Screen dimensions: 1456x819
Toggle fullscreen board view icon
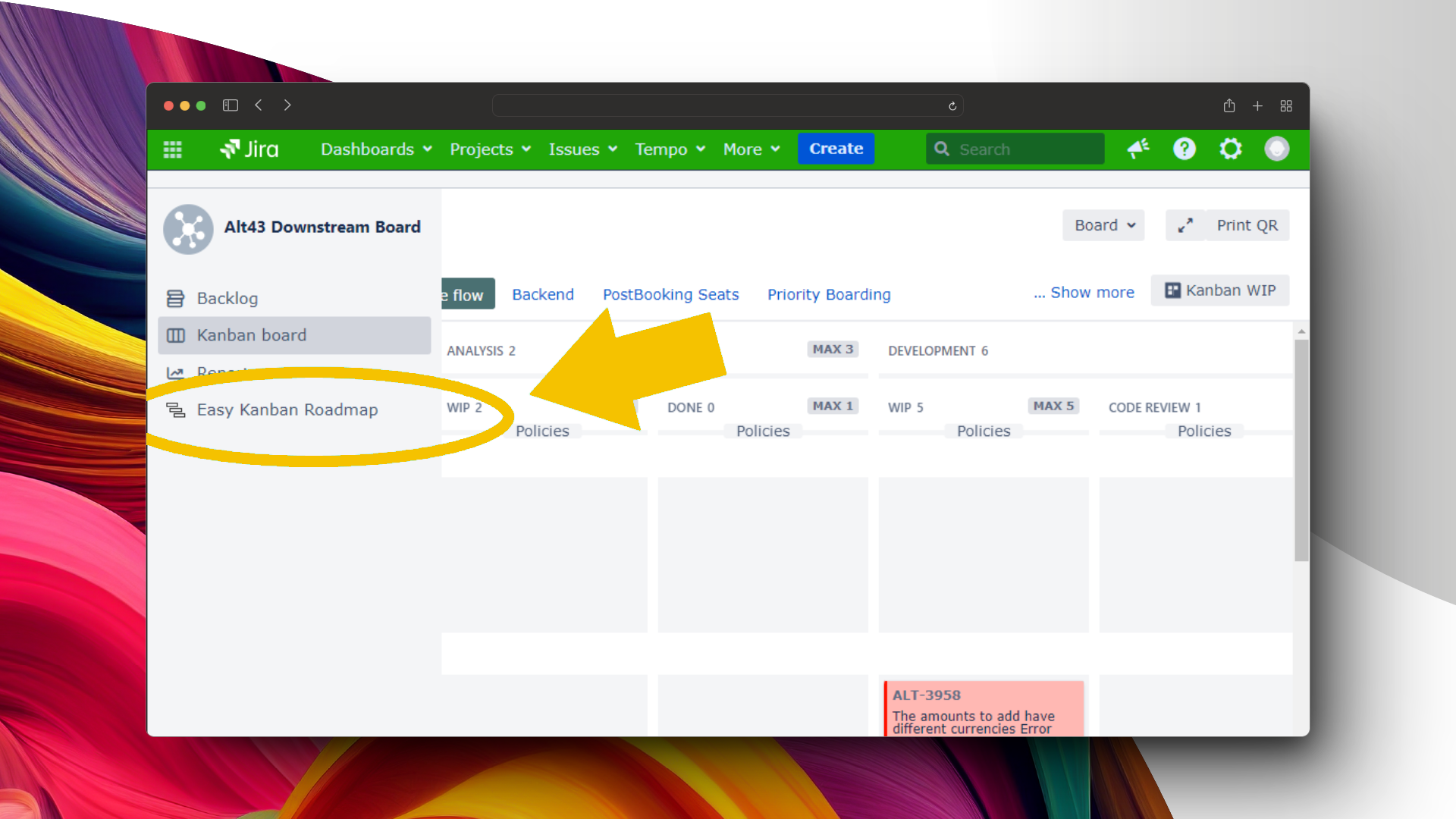1185,225
